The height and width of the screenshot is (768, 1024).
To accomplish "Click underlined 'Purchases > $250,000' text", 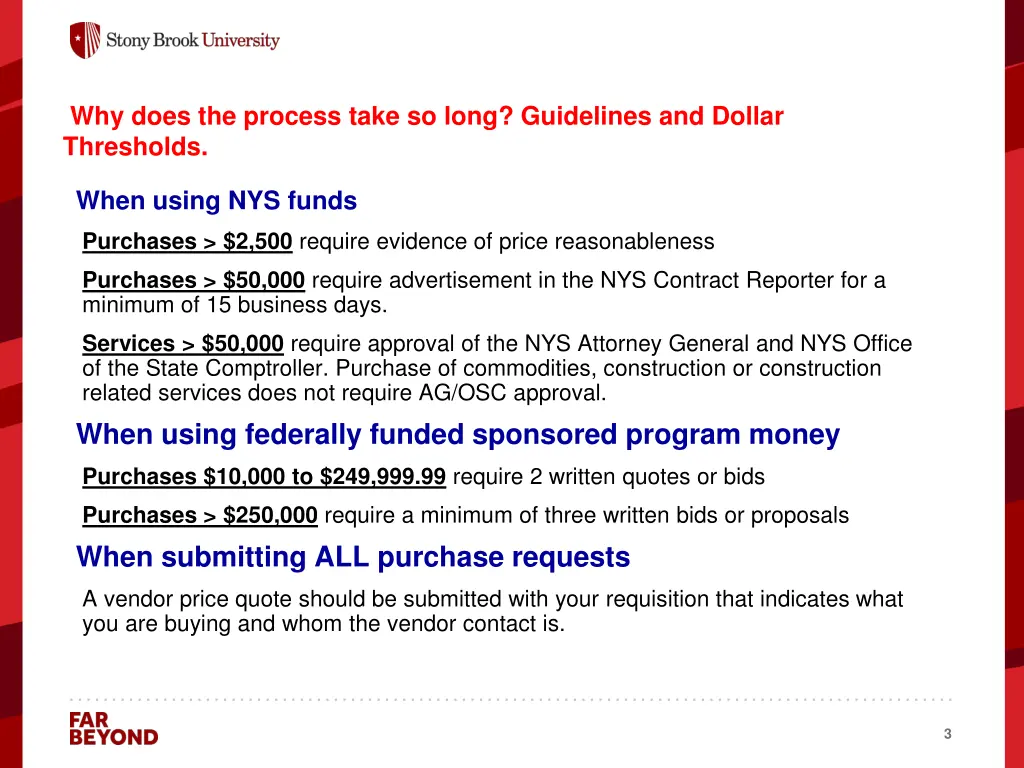I will pos(200,515).
